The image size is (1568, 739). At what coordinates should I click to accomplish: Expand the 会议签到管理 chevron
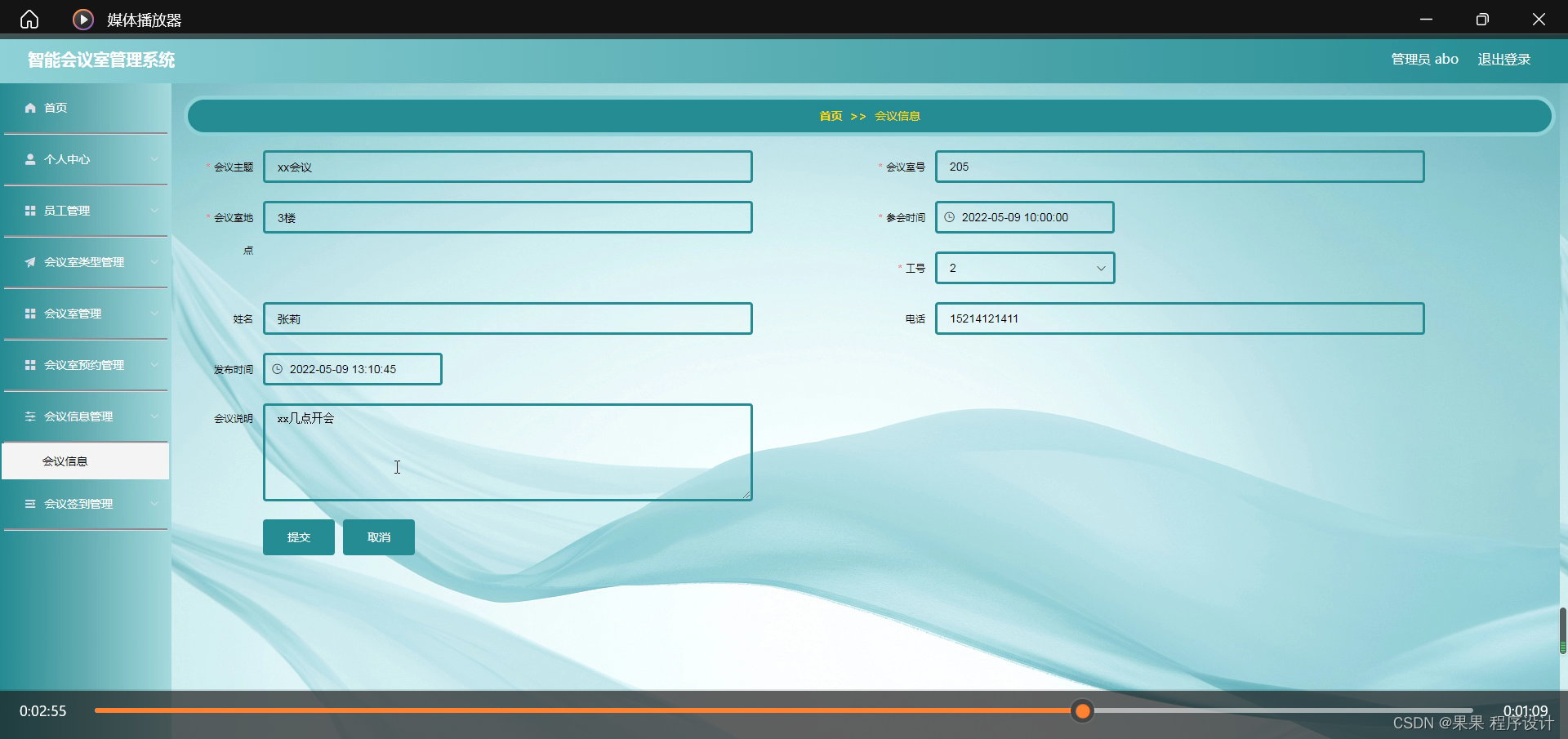154,504
